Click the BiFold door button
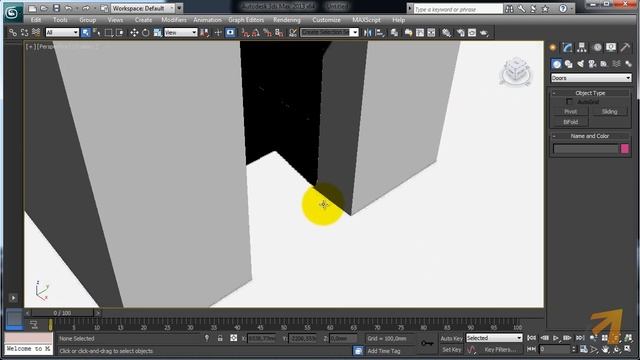 coord(570,122)
